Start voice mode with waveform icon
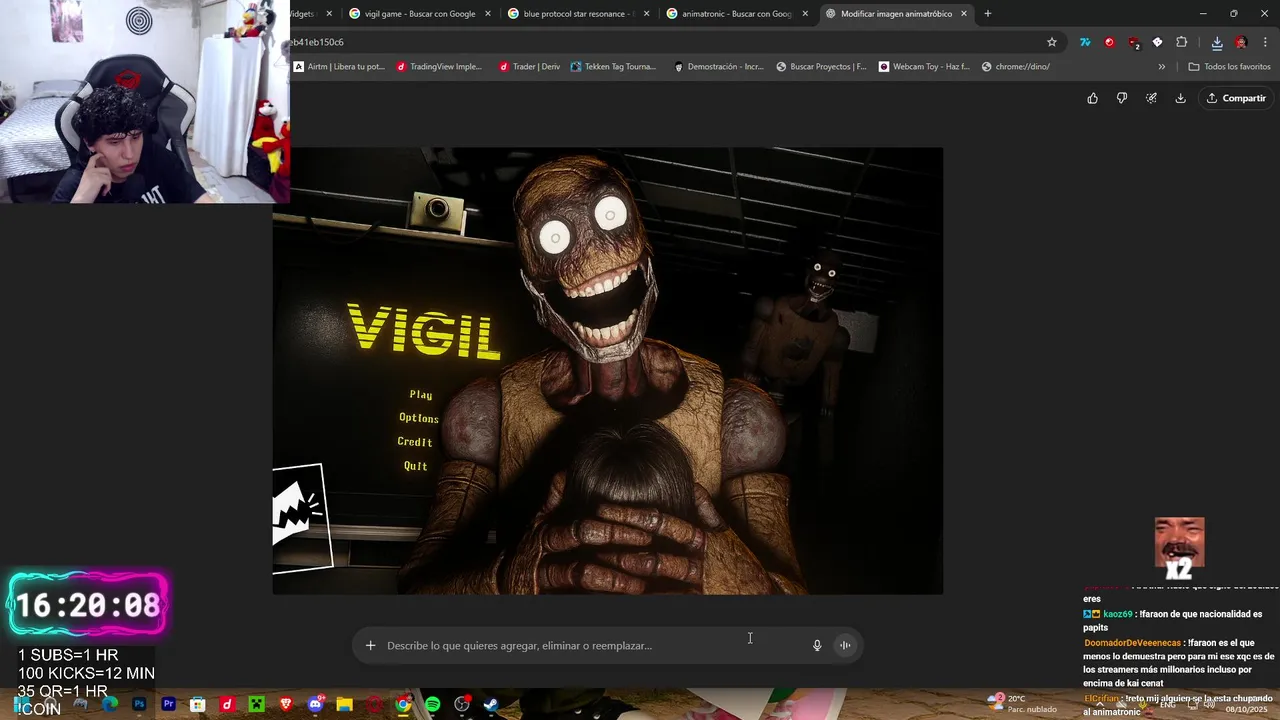Viewport: 1280px width, 720px height. pyautogui.click(x=845, y=645)
